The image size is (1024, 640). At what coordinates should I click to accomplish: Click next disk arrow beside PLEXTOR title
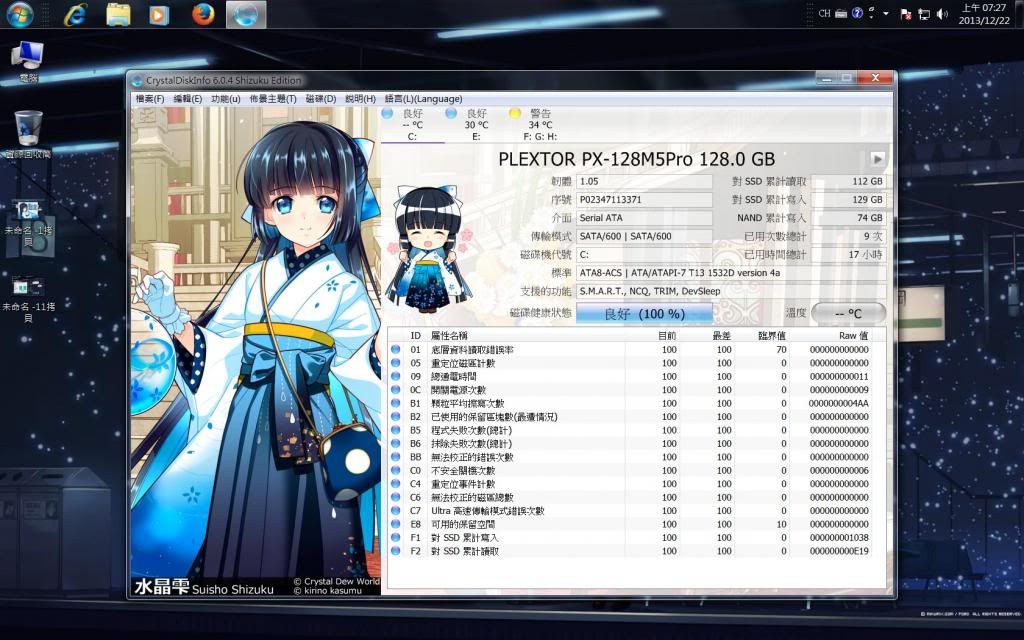click(x=877, y=159)
